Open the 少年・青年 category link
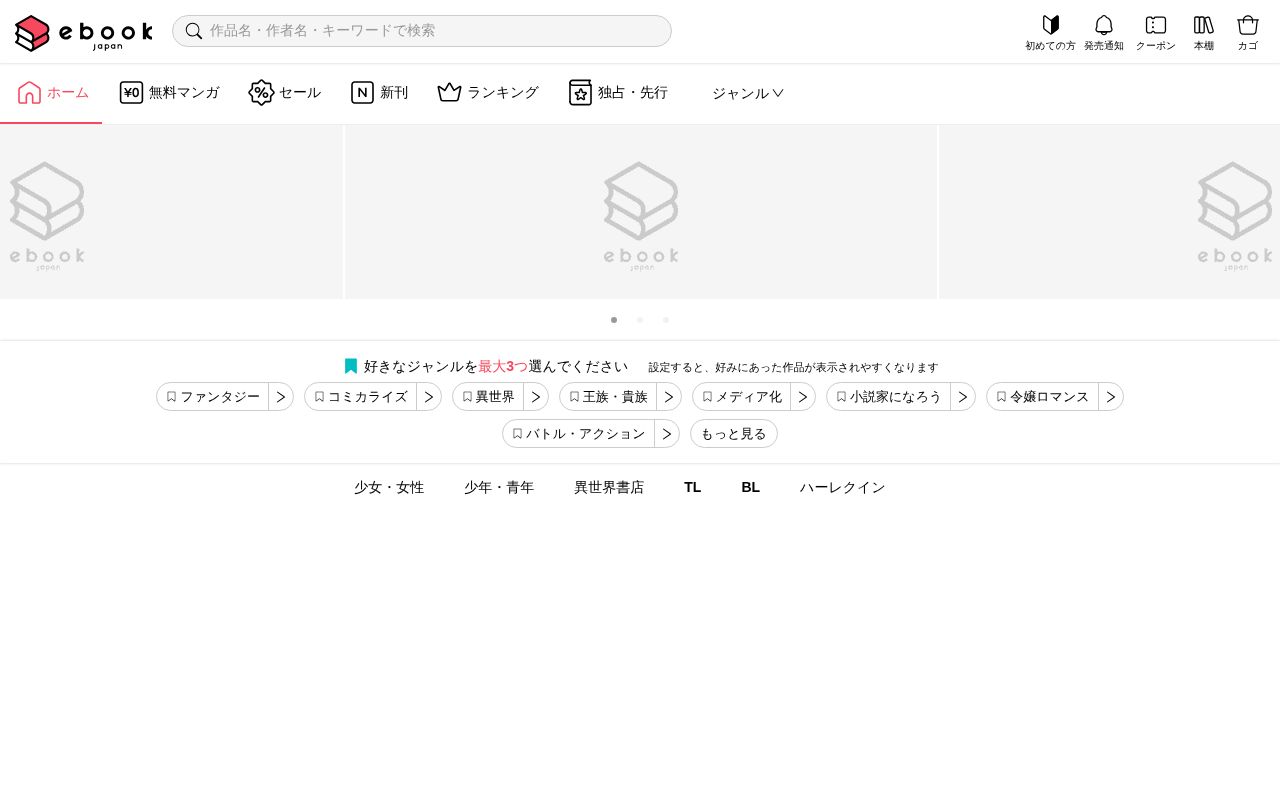This screenshot has height=800, width=1280. click(499, 487)
